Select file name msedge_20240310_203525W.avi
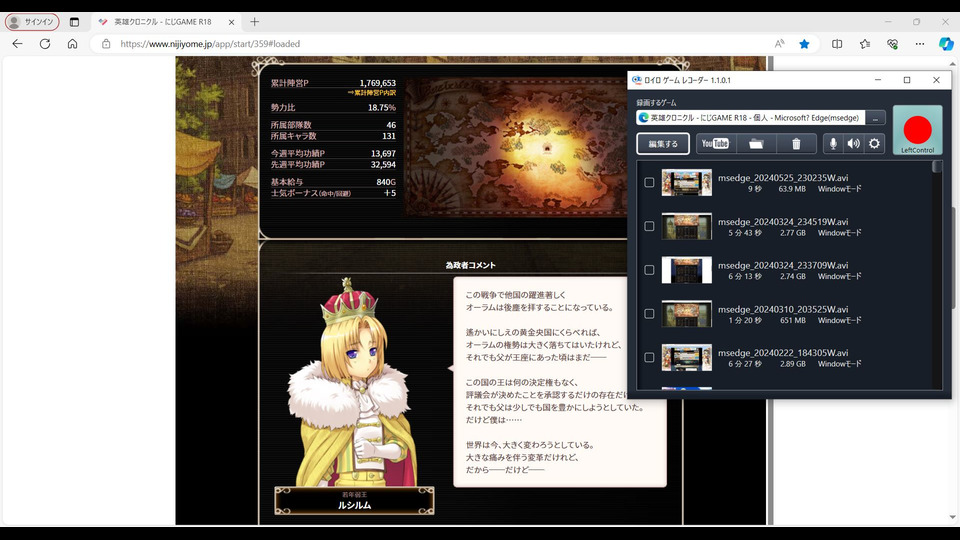The width and height of the screenshot is (960, 540). coord(783,309)
